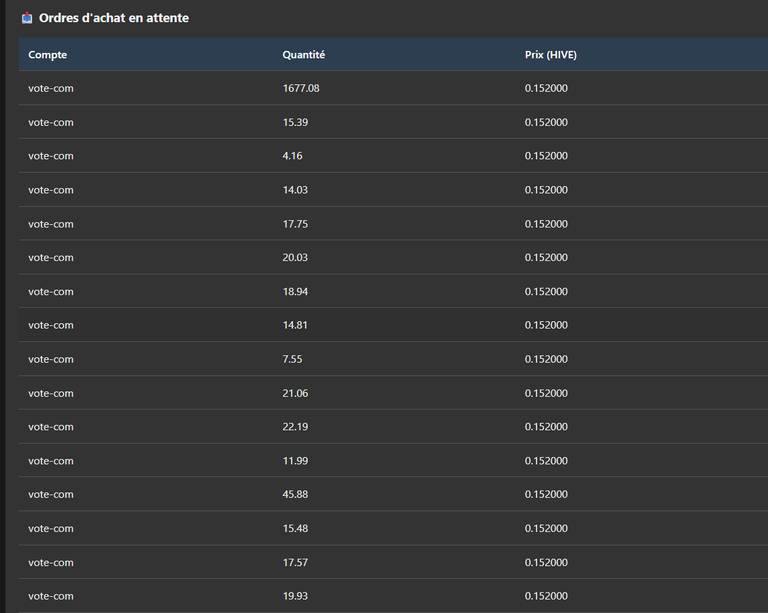Click the Quantité column header
The height and width of the screenshot is (613, 768).
[x=304, y=55]
